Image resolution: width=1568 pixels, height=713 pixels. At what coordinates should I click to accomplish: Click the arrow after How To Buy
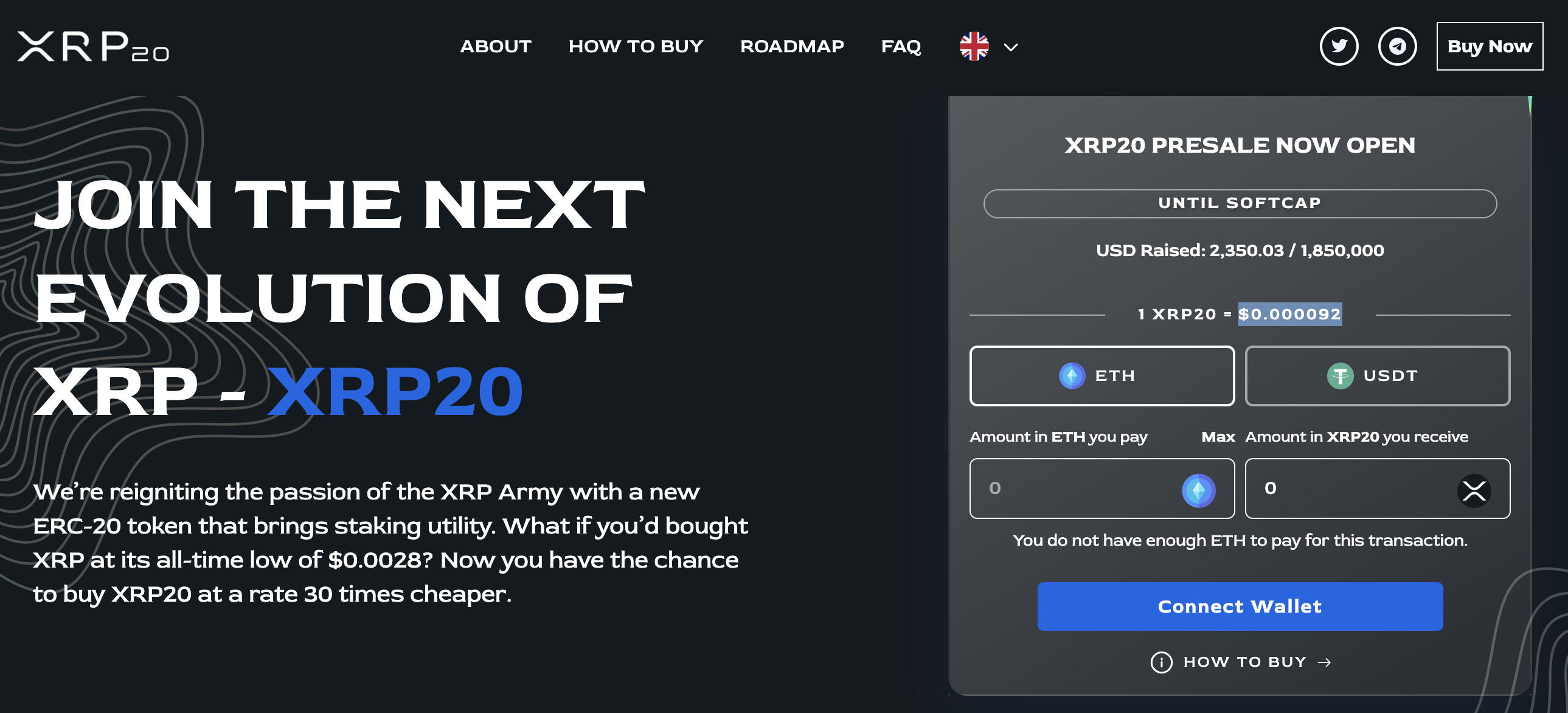point(1325,662)
